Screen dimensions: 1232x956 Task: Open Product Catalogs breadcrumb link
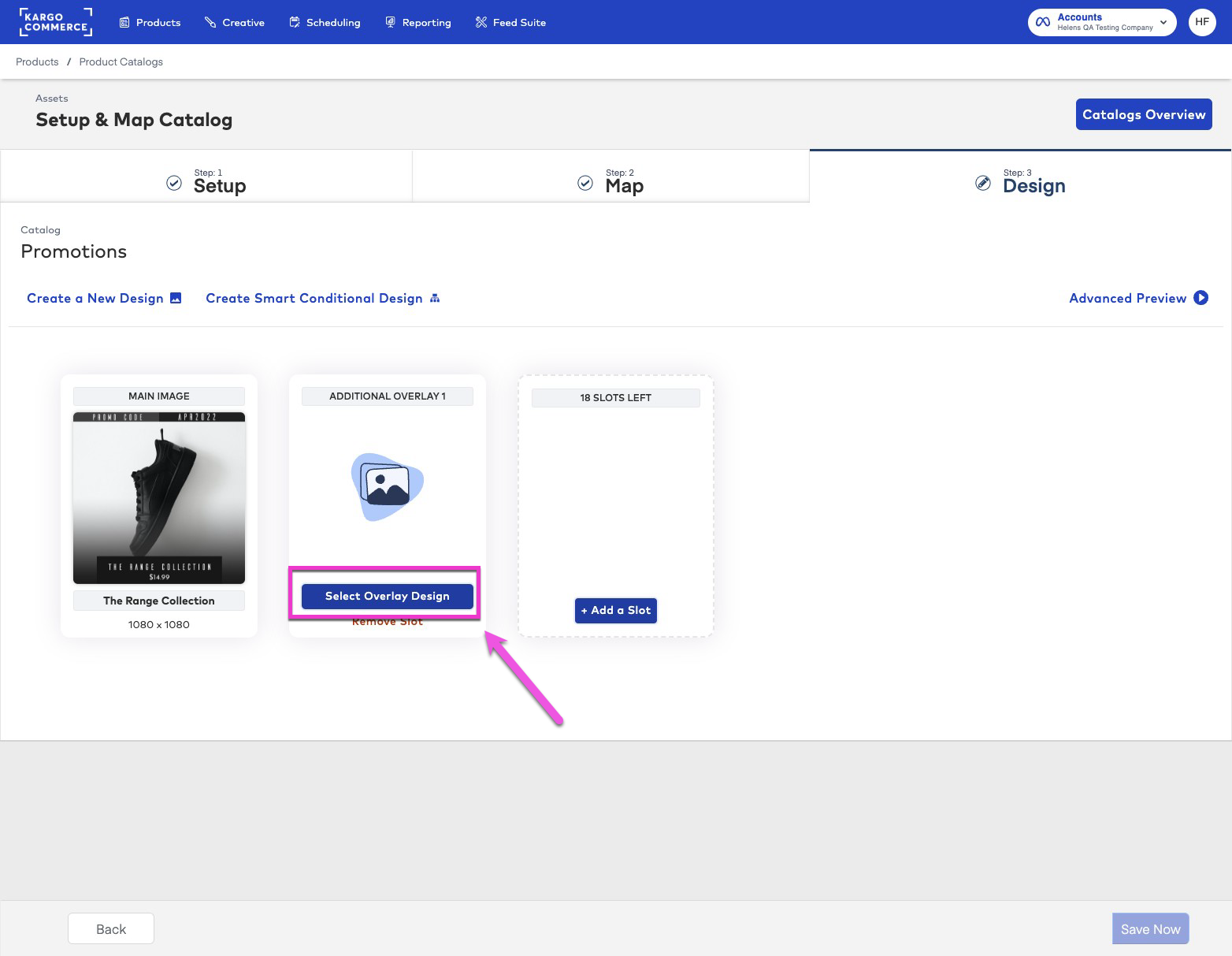coord(121,61)
